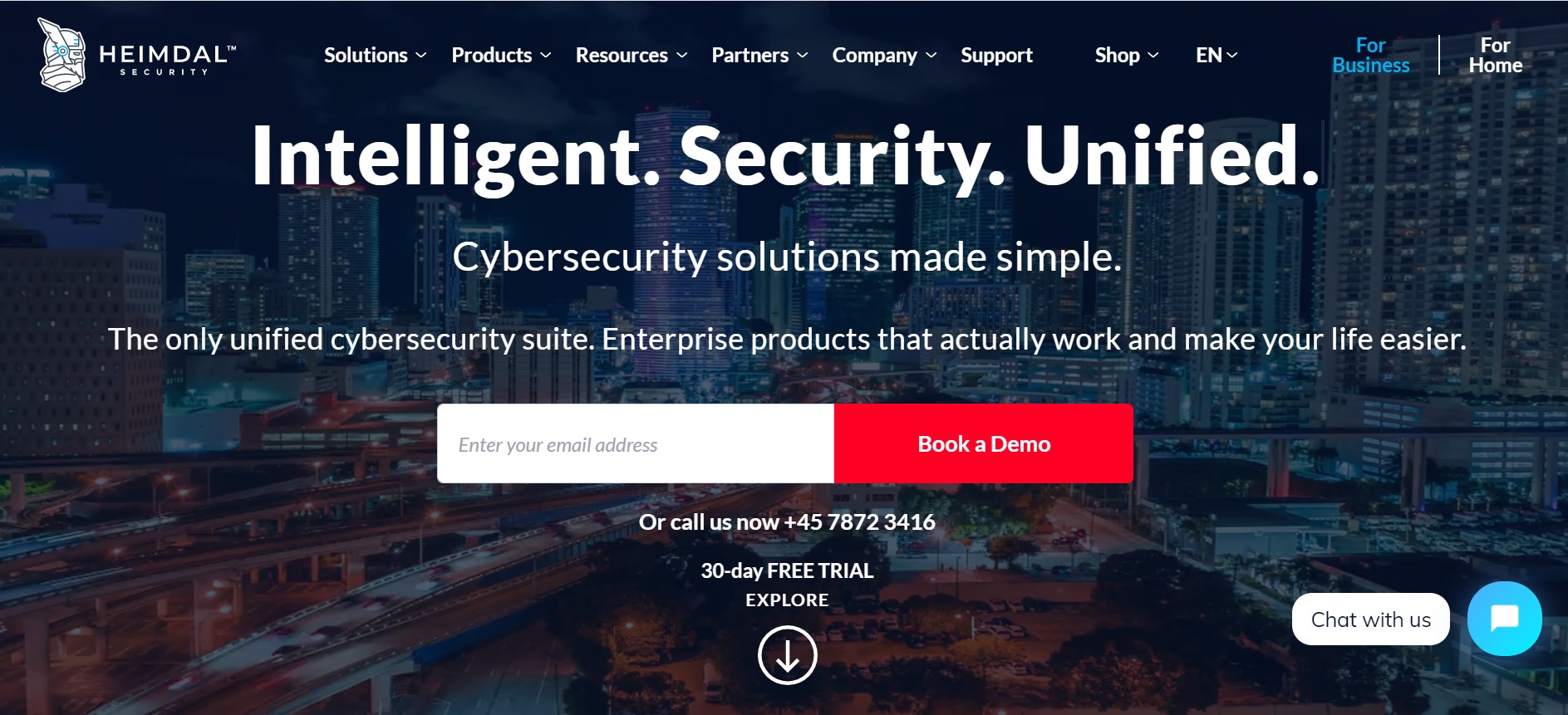Switch to the For Home tab
The height and width of the screenshot is (715, 1568).
point(1495,56)
